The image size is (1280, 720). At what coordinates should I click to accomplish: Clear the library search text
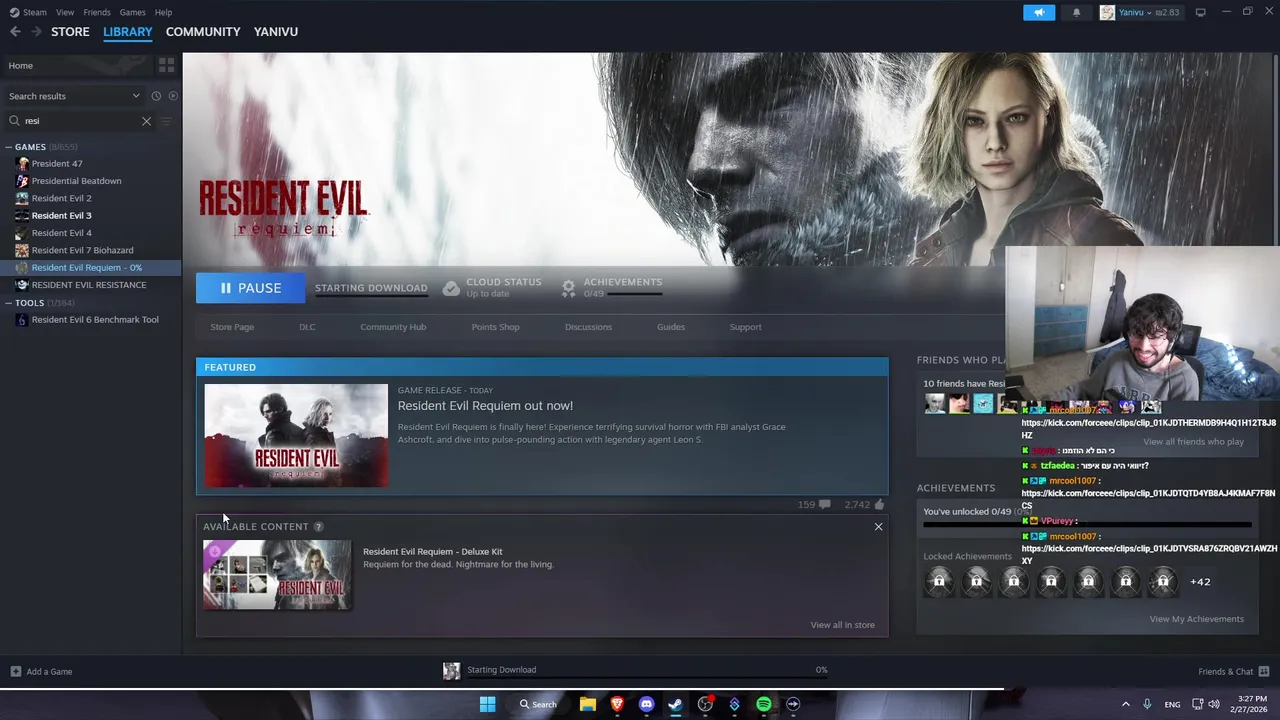click(x=146, y=121)
